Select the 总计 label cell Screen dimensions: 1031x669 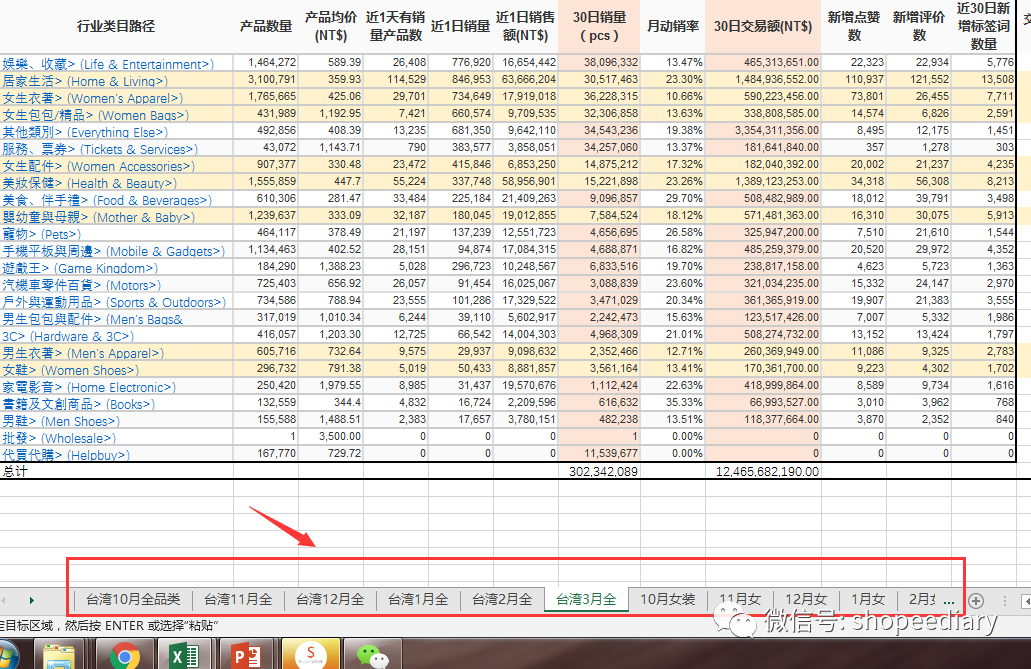[x=116, y=471]
